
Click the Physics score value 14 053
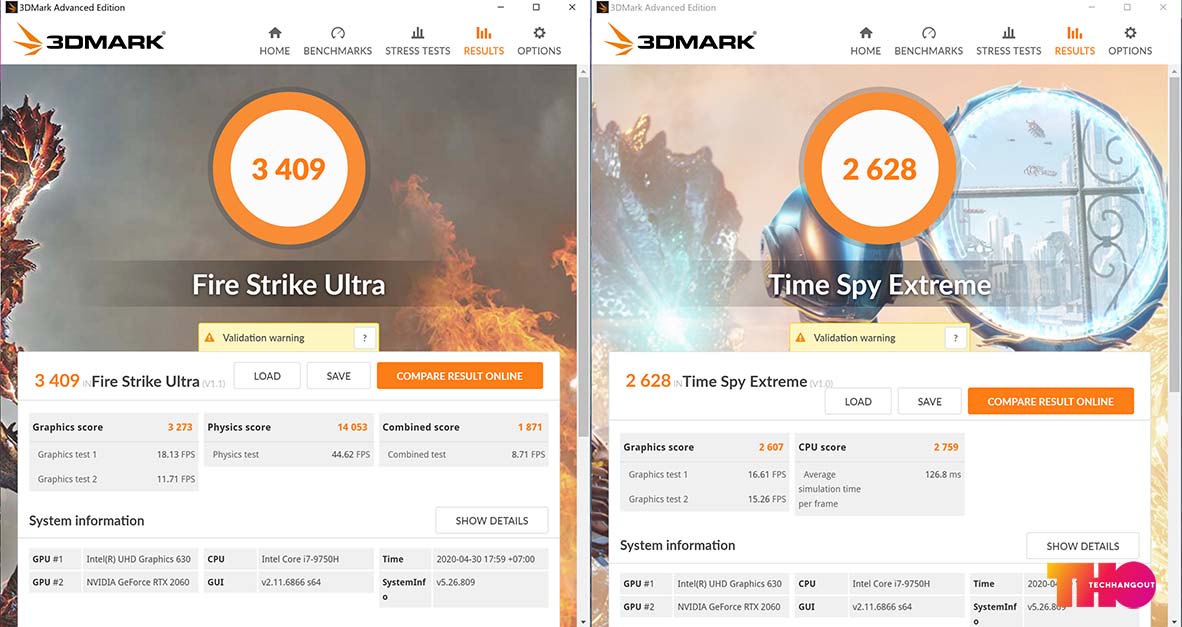(352, 427)
